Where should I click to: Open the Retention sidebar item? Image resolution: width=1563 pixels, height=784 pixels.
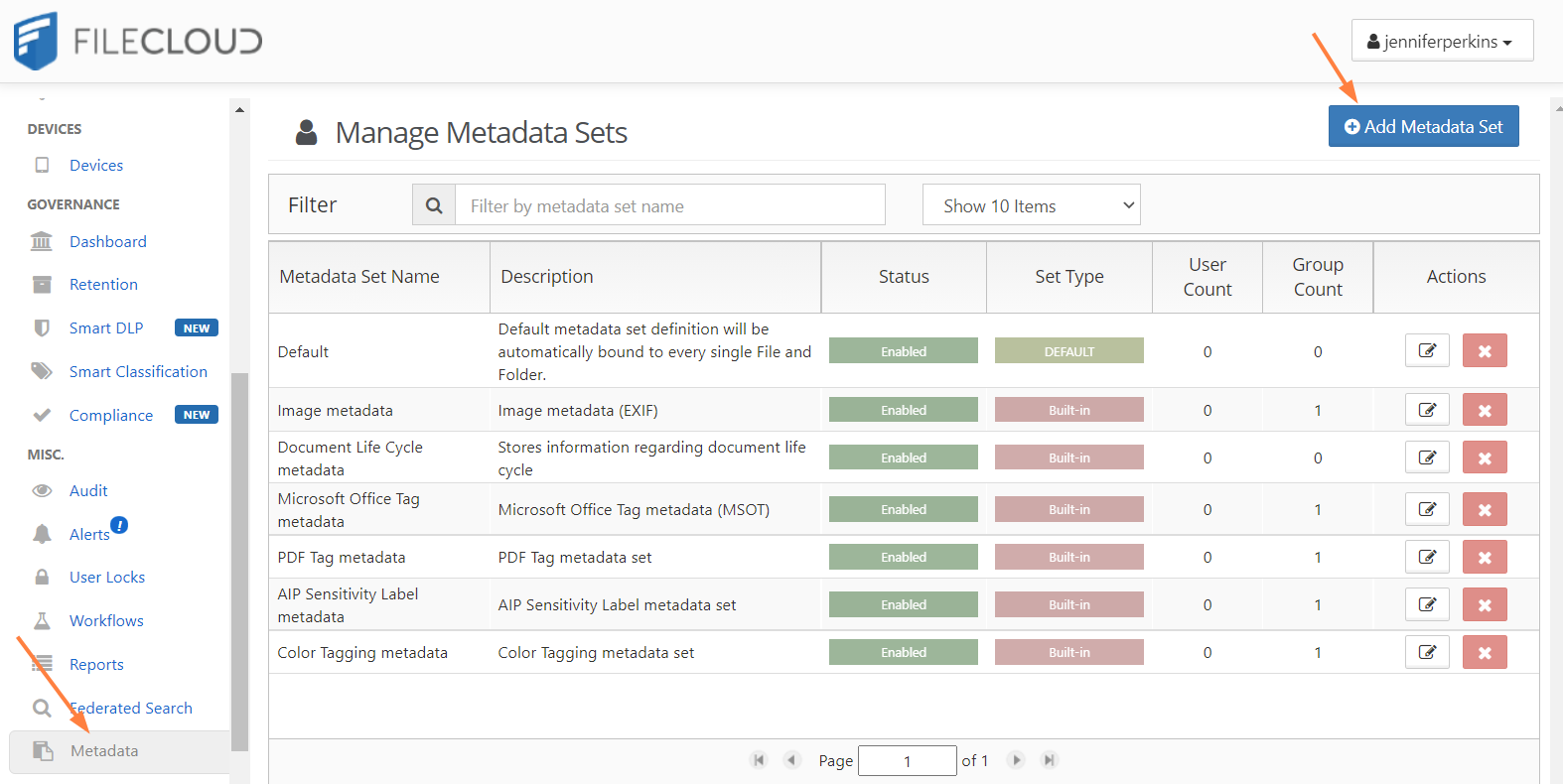[103, 285]
